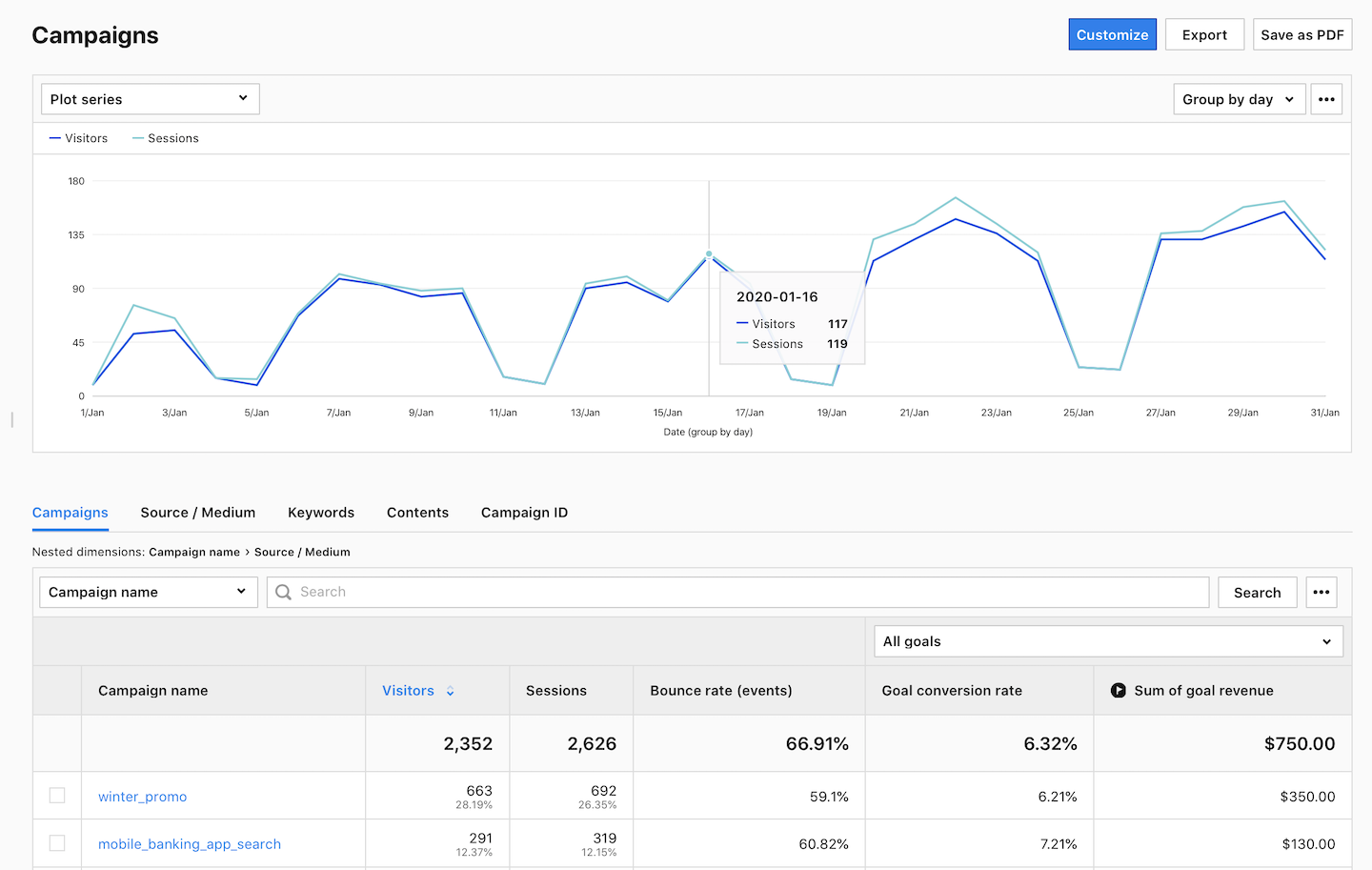
Task: Click the Sum of goal revenue play icon
Action: click(x=1119, y=691)
